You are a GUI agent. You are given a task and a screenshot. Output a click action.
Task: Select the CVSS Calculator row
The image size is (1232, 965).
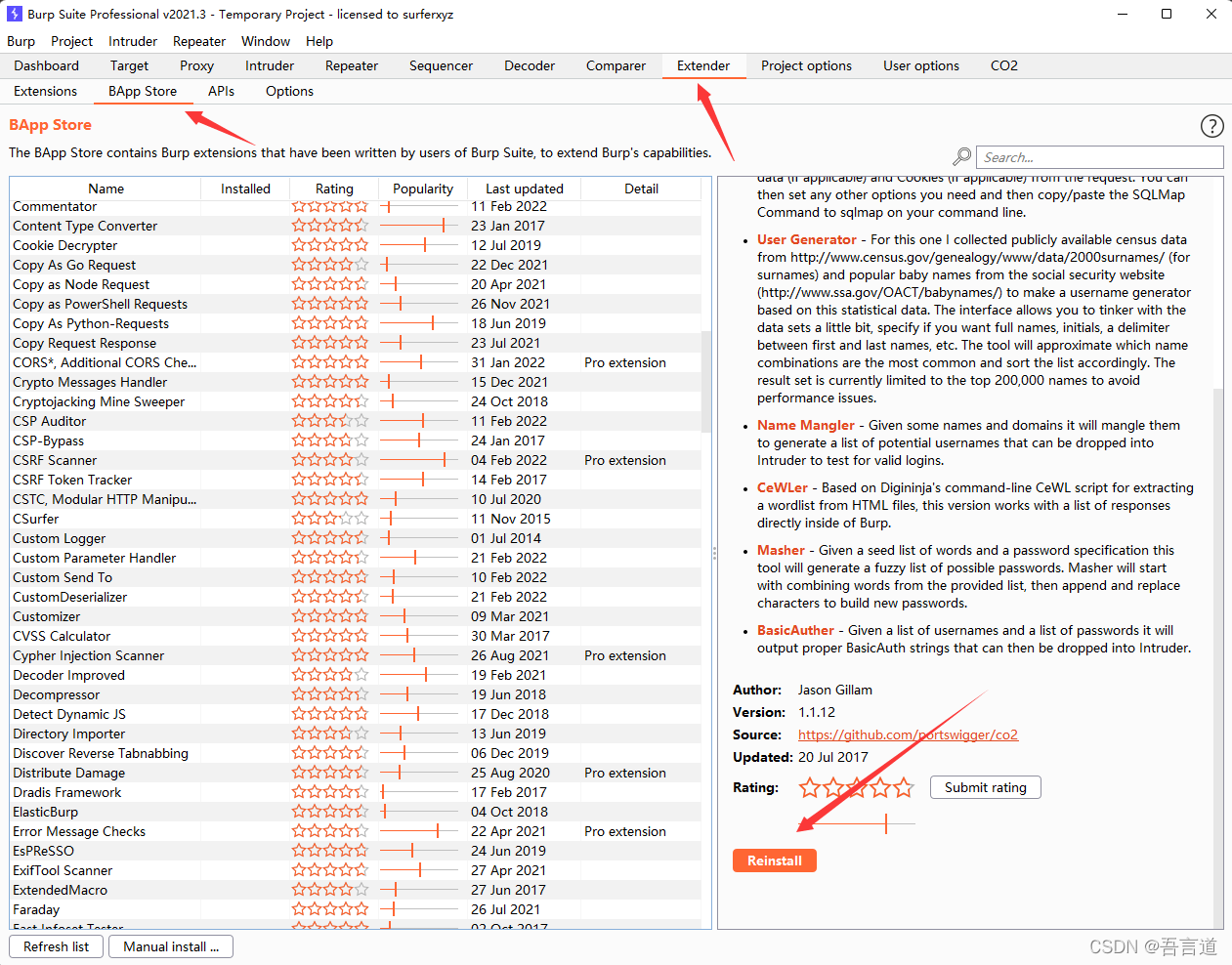click(356, 636)
